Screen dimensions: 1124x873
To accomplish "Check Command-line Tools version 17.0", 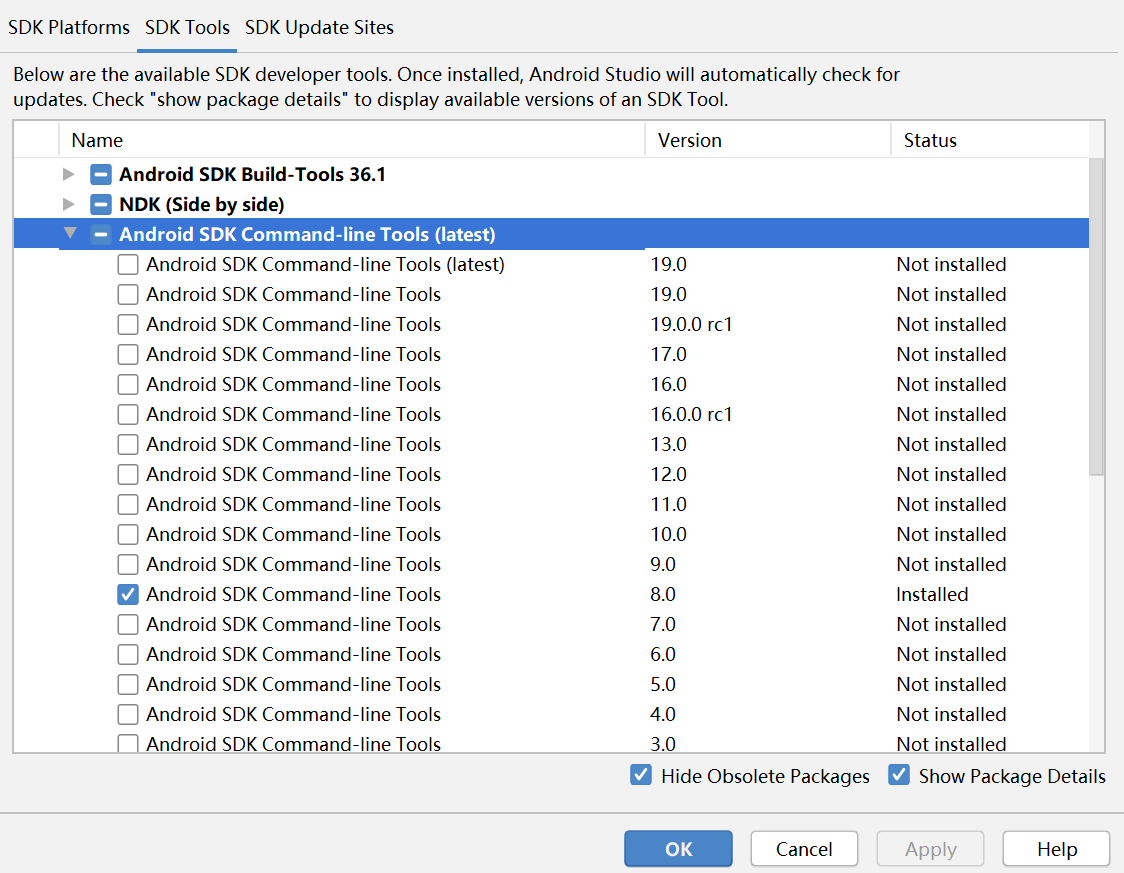I will click(x=128, y=355).
